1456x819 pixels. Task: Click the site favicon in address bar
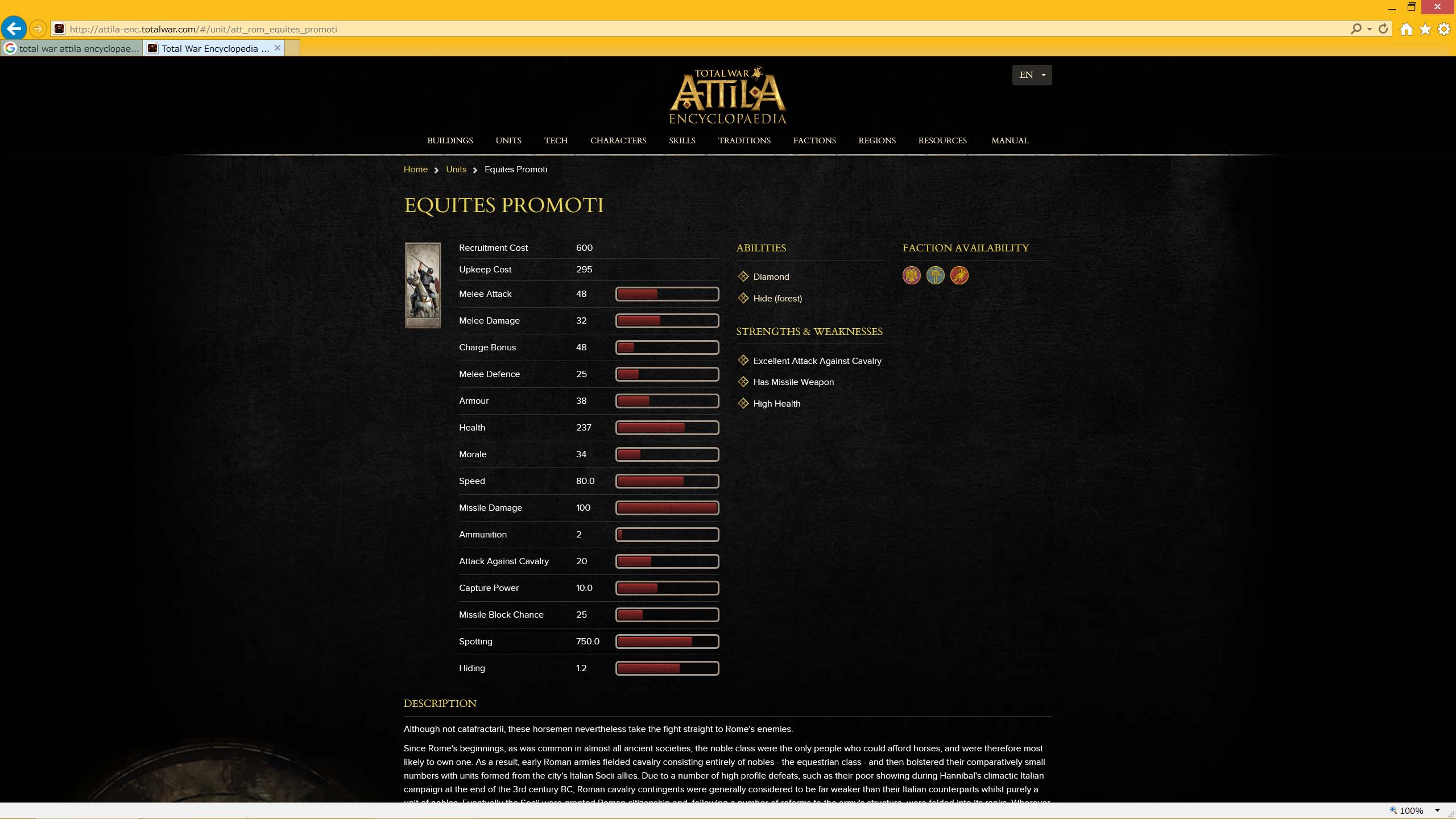point(59,28)
